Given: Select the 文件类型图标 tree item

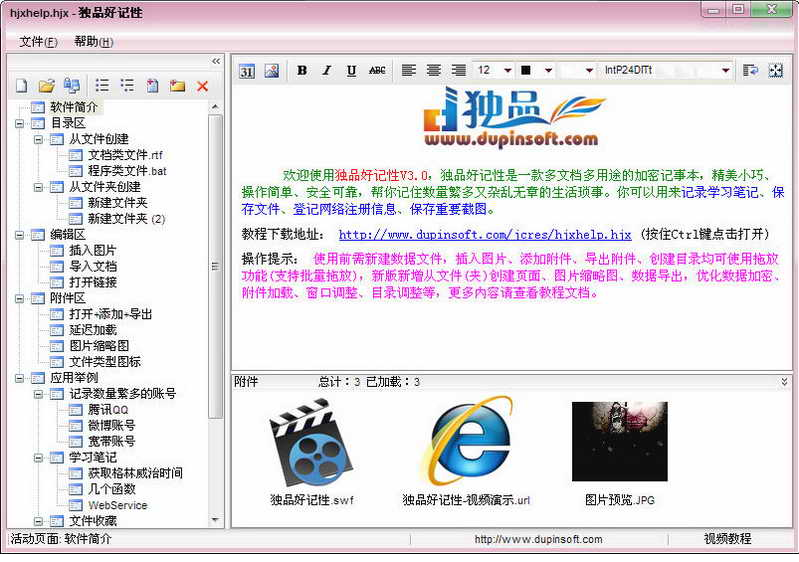Looking at the screenshot, I should tap(105, 362).
